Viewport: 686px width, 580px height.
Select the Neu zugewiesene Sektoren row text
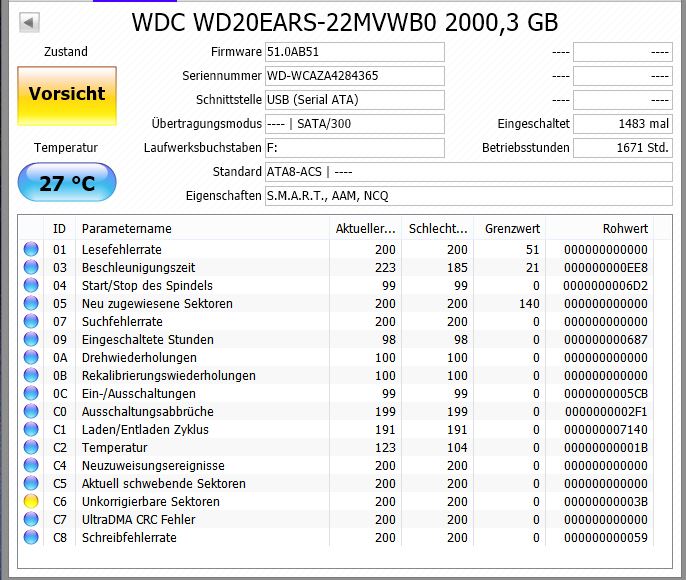click(157, 304)
